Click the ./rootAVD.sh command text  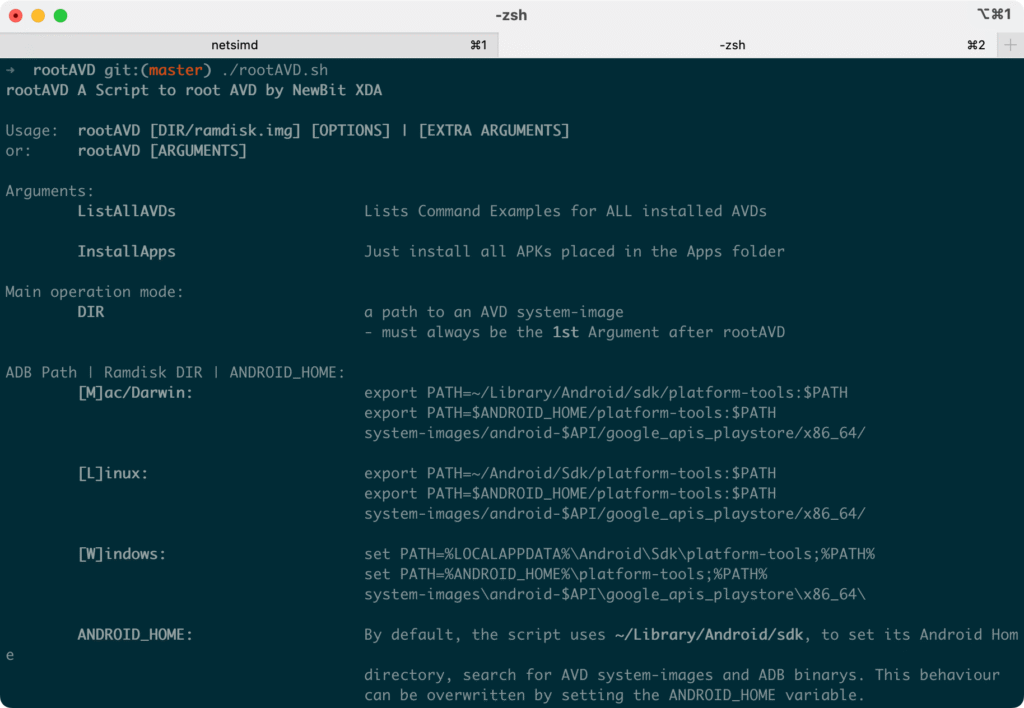(274, 70)
